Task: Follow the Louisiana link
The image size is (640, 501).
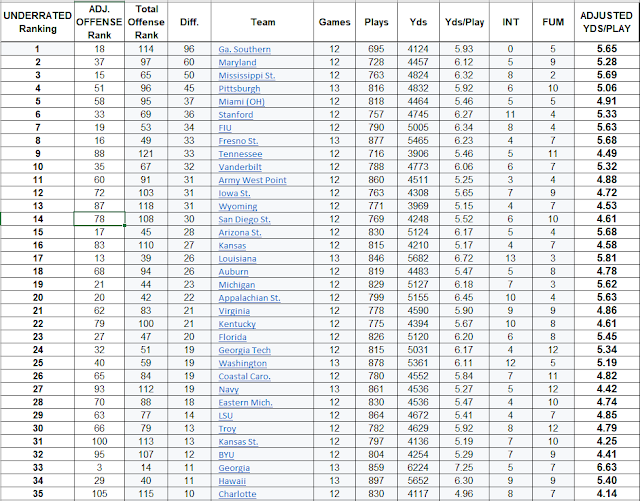Action: (237, 258)
